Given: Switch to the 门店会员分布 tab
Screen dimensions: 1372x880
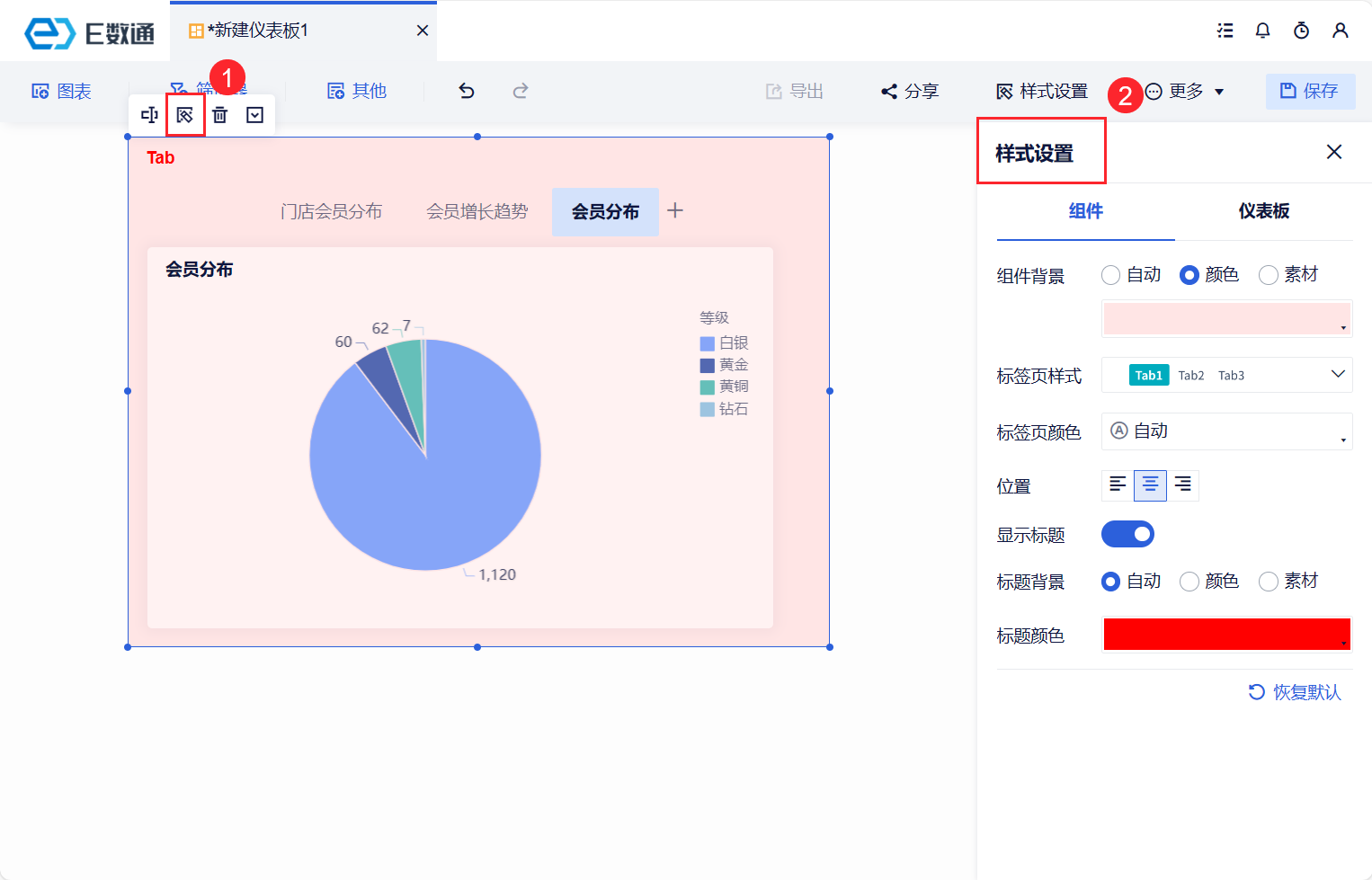Looking at the screenshot, I should (x=331, y=211).
